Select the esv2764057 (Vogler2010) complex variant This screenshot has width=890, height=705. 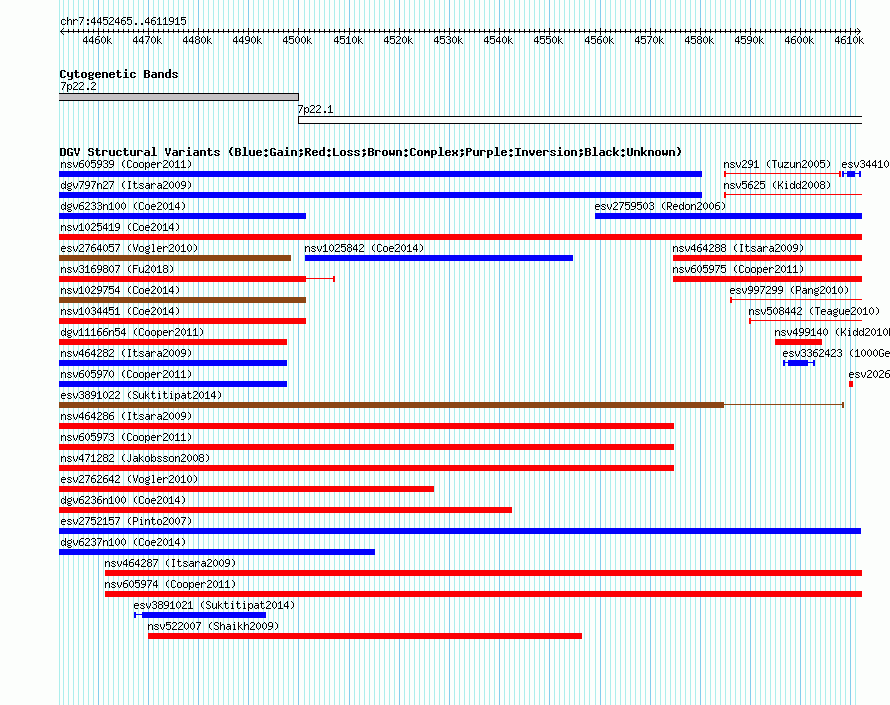click(175, 258)
